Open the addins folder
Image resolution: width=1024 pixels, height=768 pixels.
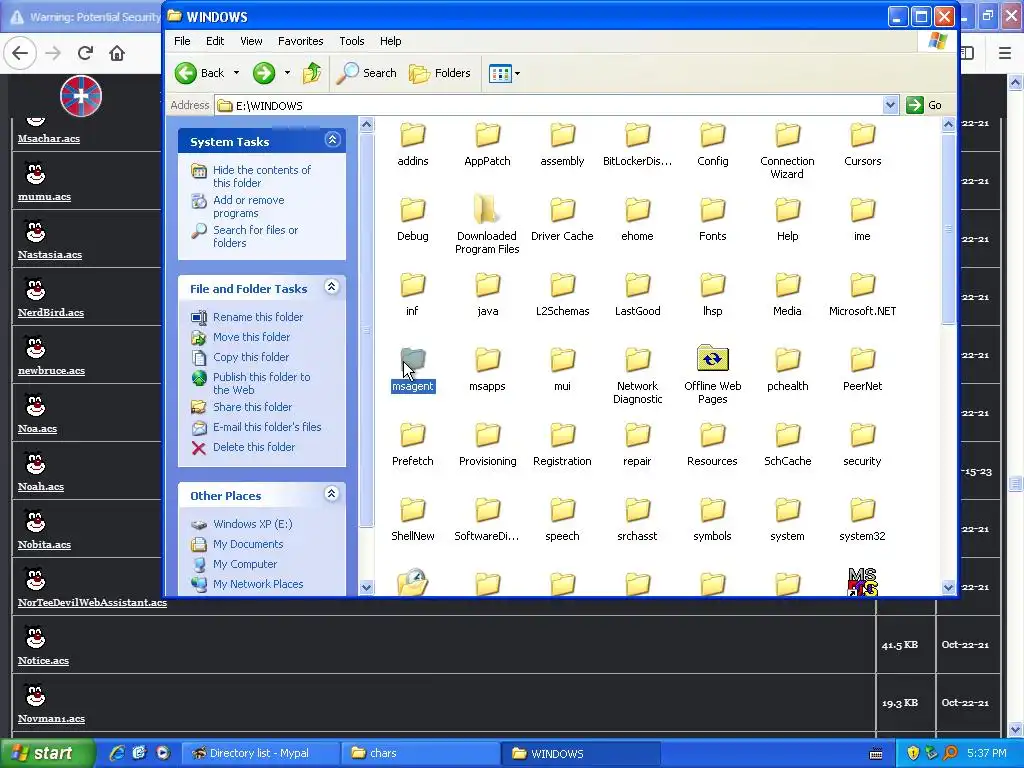(413, 145)
